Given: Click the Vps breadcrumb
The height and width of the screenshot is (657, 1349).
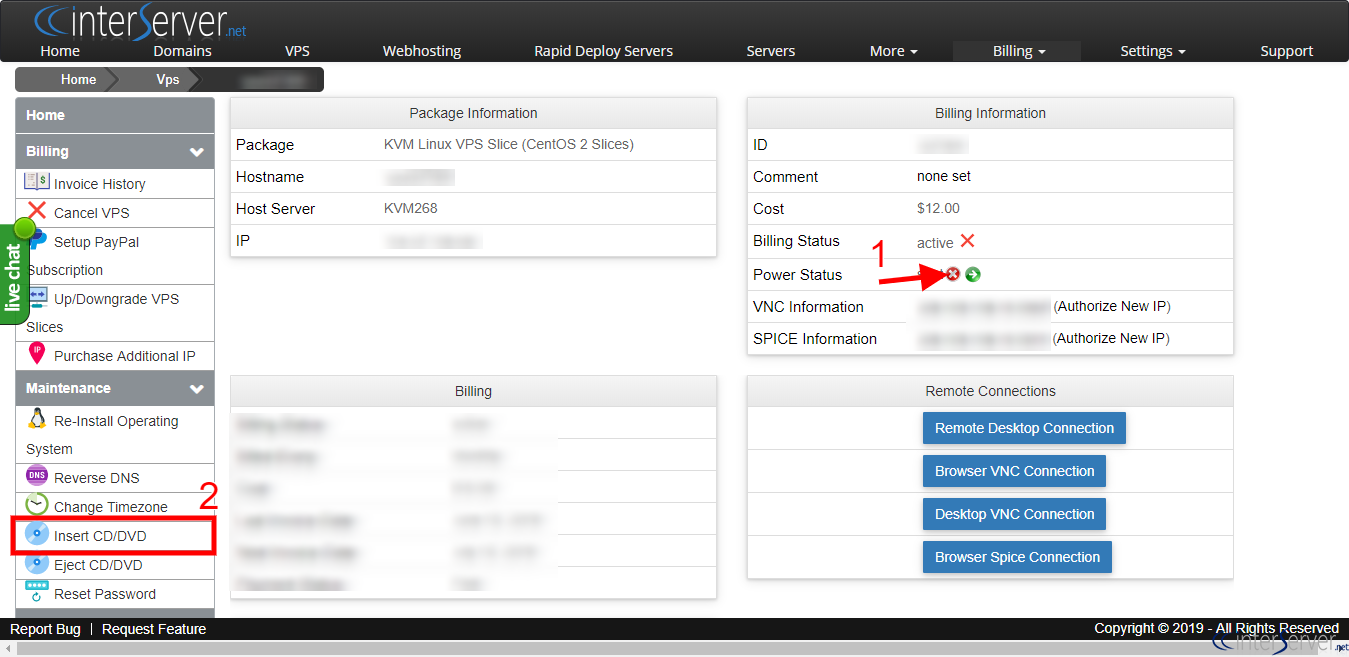Looking at the screenshot, I should click(x=168, y=79).
